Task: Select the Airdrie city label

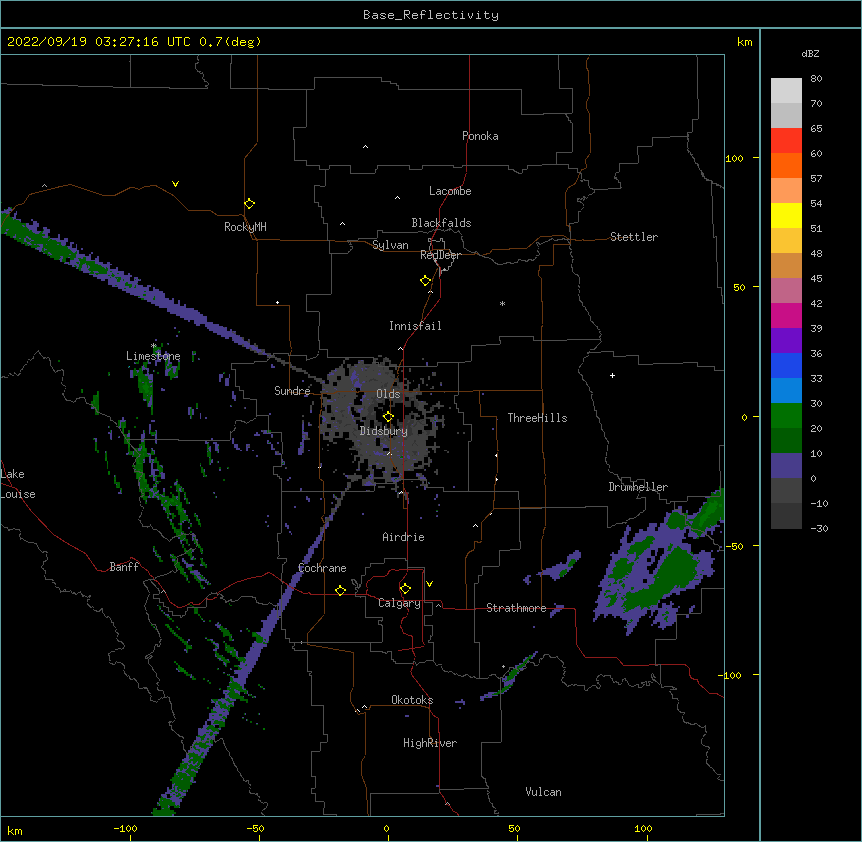Action: coord(403,537)
